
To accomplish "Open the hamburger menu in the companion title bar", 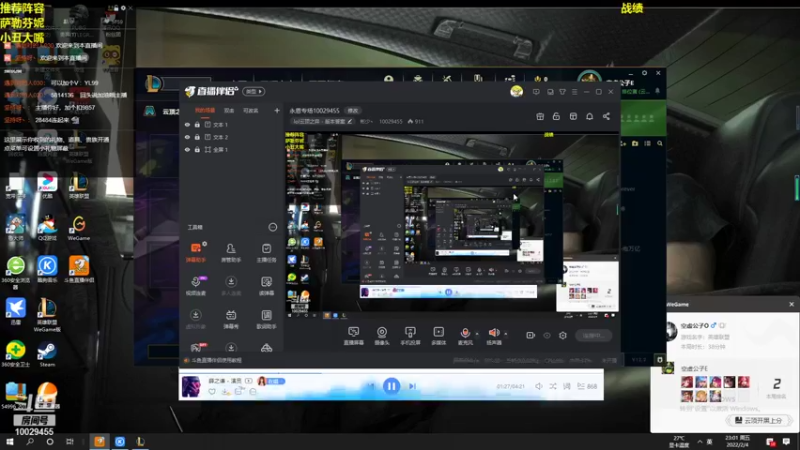I will click(574, 92).
